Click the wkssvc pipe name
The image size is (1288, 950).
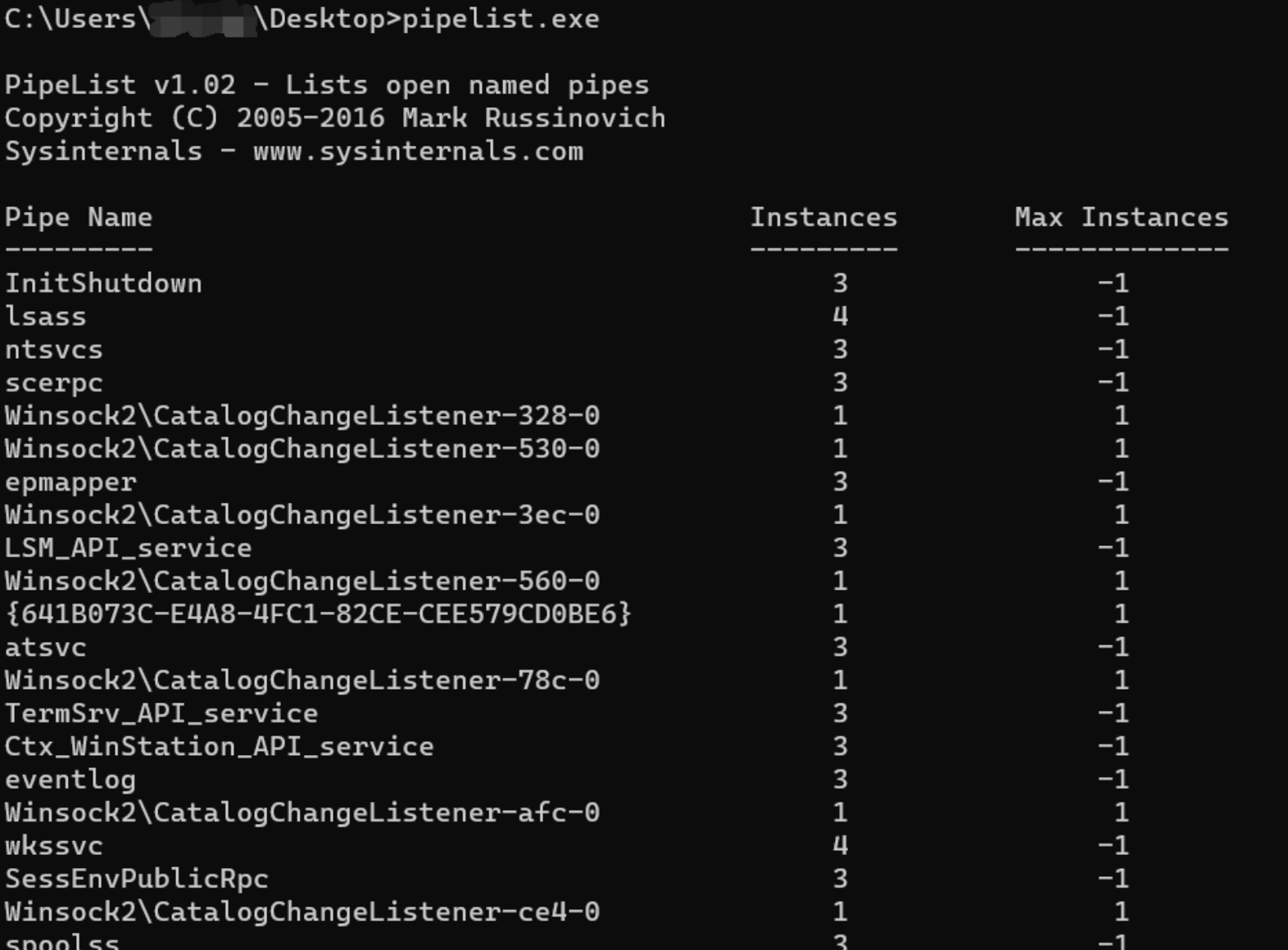click(x=54, y=846)
